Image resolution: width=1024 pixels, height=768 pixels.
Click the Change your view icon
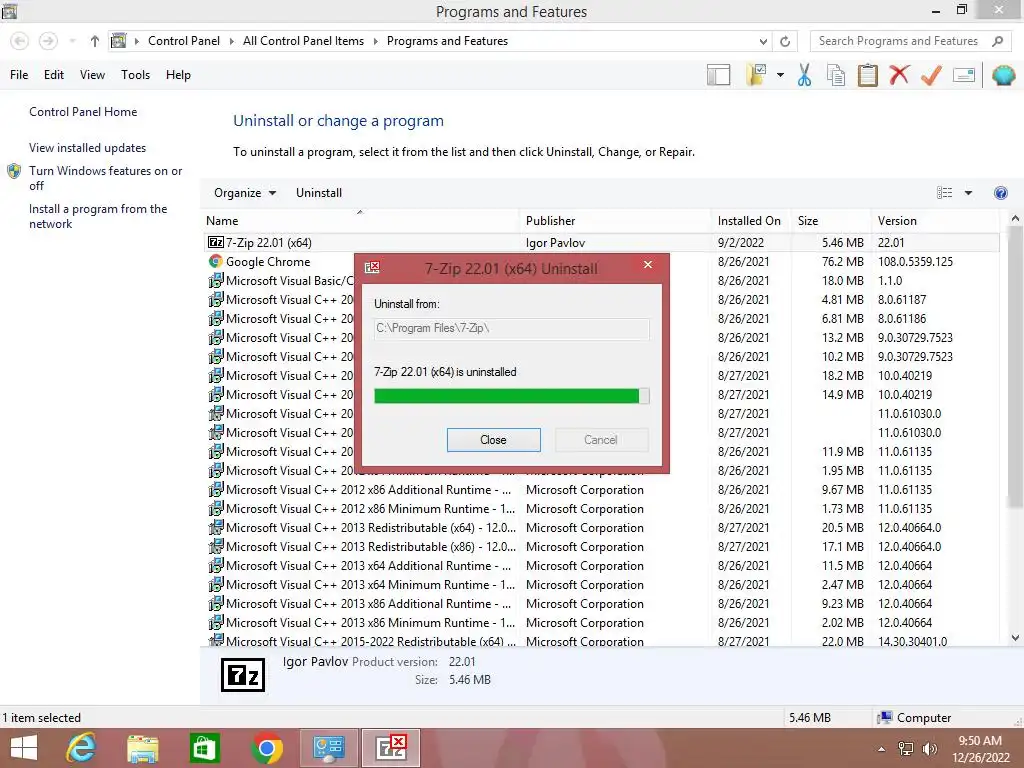tap(944, 193)
